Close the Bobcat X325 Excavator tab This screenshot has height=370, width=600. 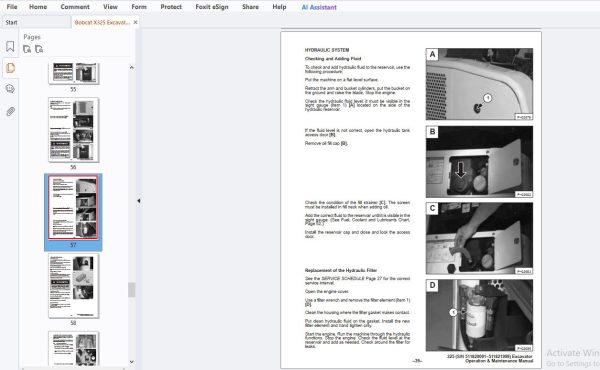pos(135,22)
